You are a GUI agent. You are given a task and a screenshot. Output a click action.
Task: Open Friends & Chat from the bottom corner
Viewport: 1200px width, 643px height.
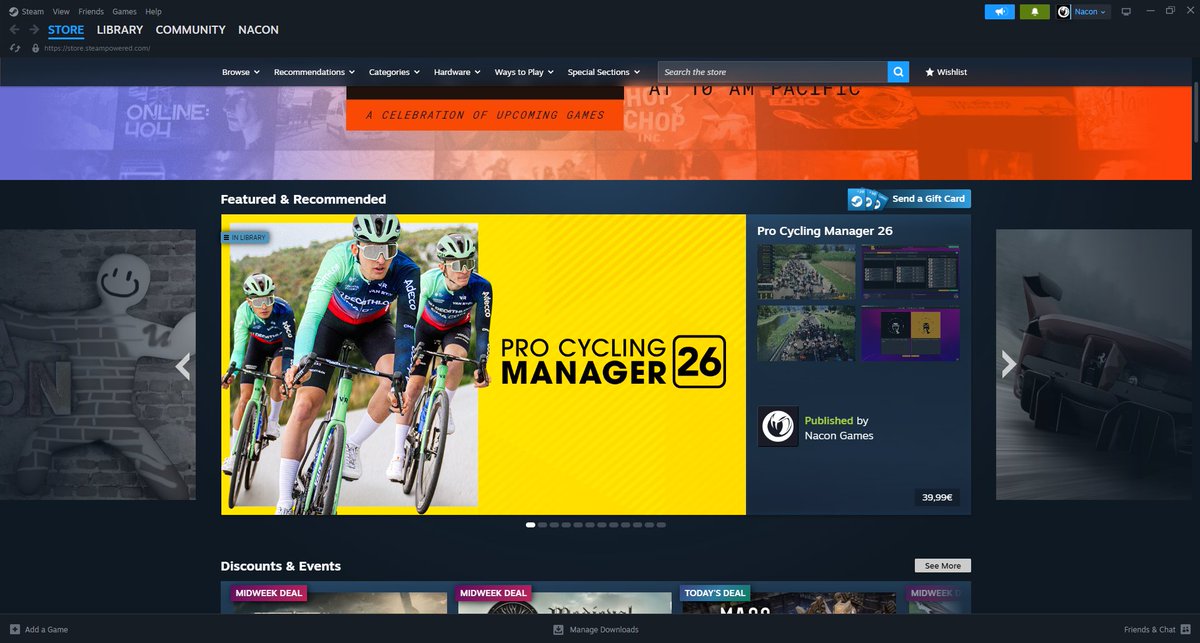[x=1156, y=630]
